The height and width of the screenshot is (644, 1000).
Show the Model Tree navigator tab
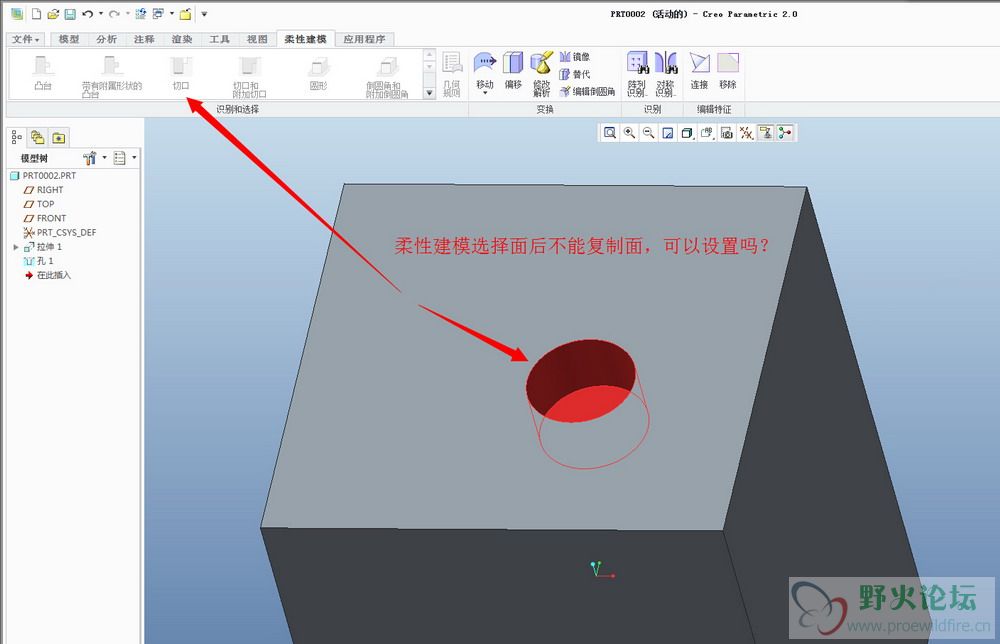(17, 137)
